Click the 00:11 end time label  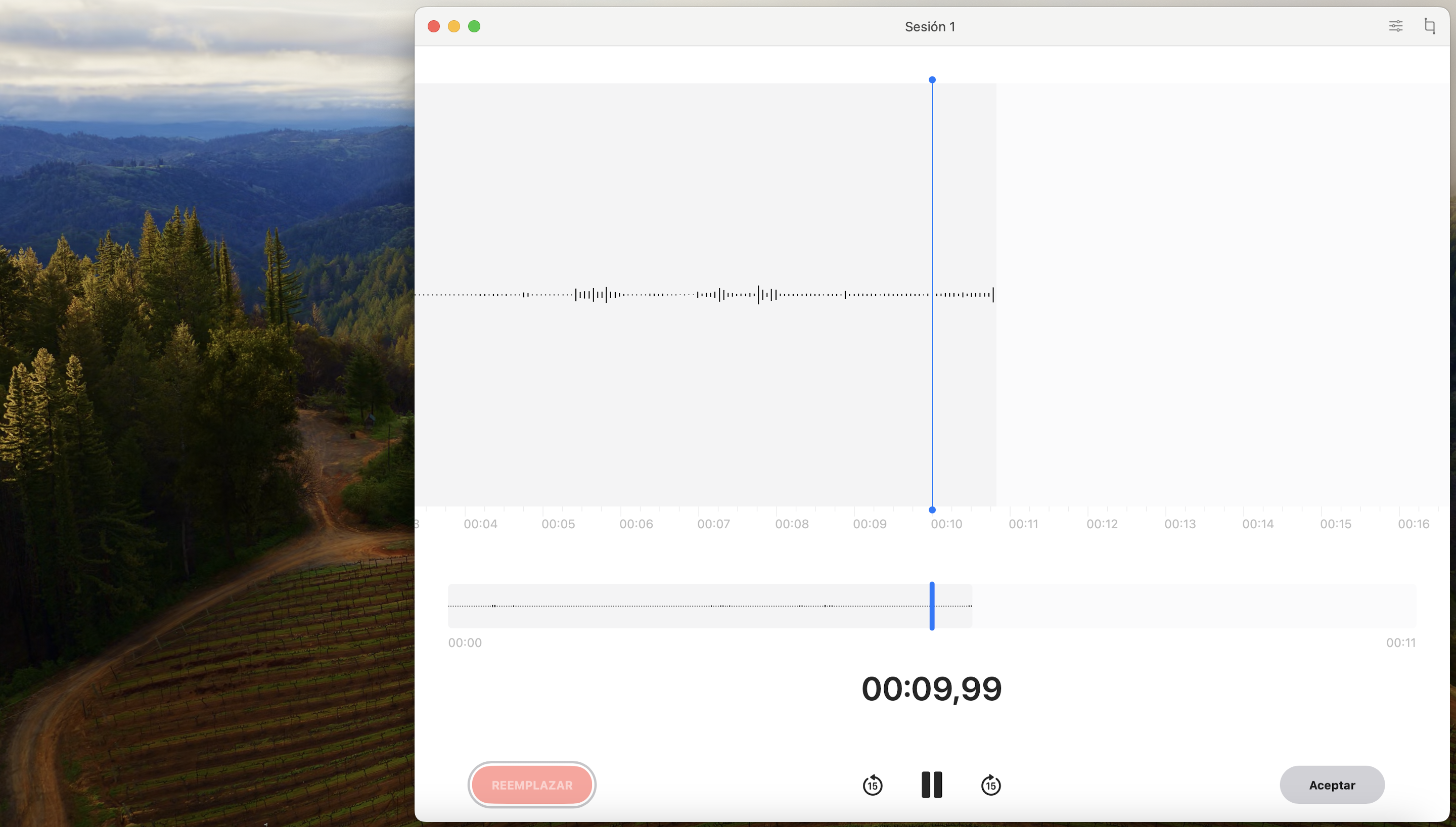(x=1402, y=642)
